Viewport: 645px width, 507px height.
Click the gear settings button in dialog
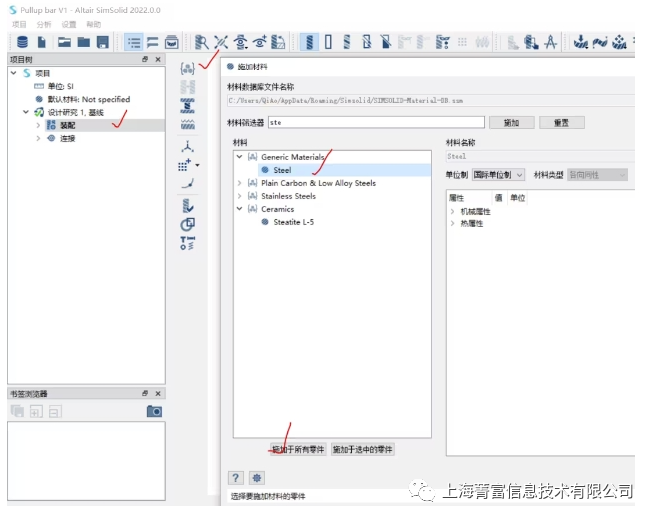coord(257,477)
